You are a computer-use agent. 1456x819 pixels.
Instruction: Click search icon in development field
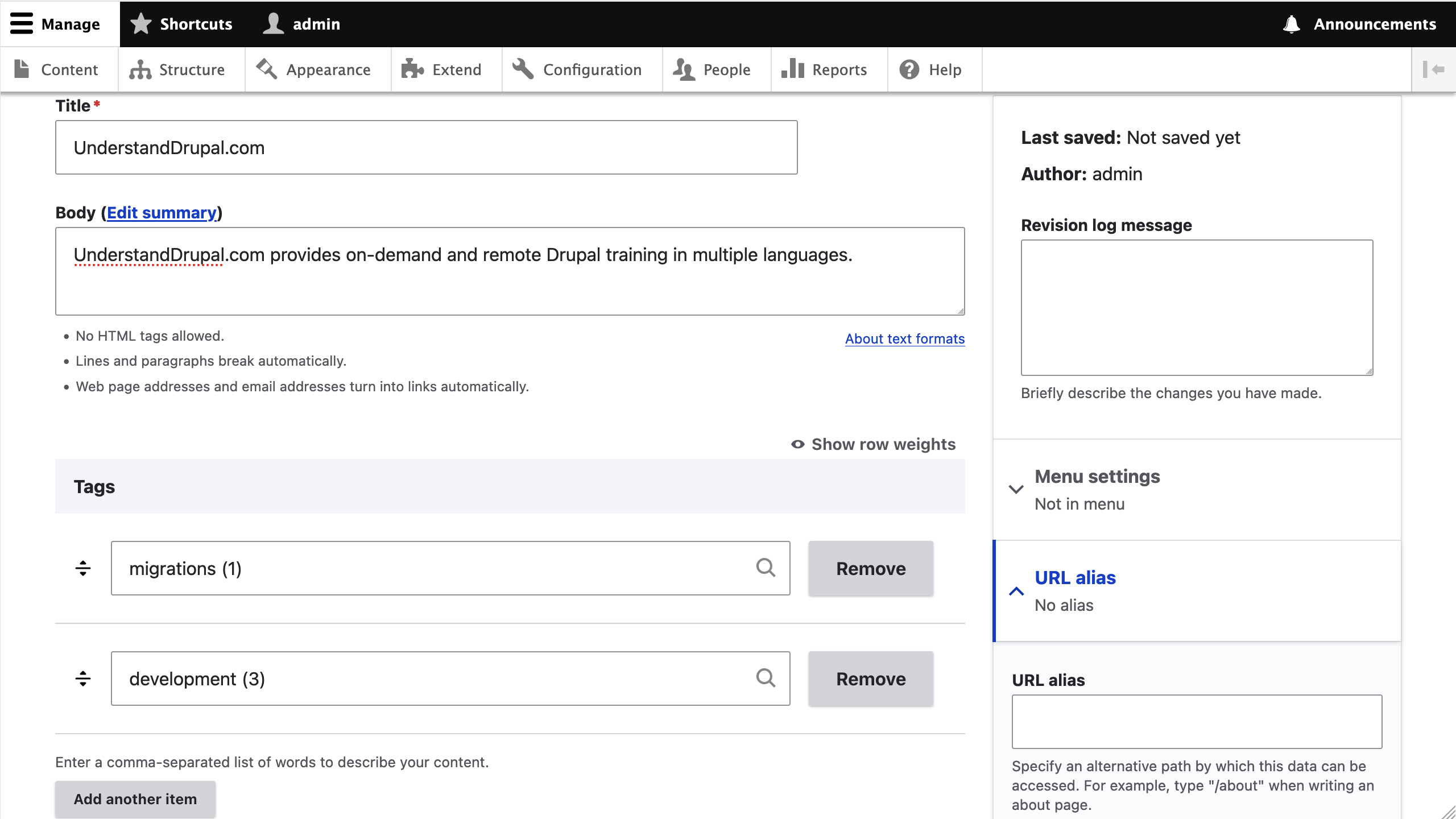[766, 678]
